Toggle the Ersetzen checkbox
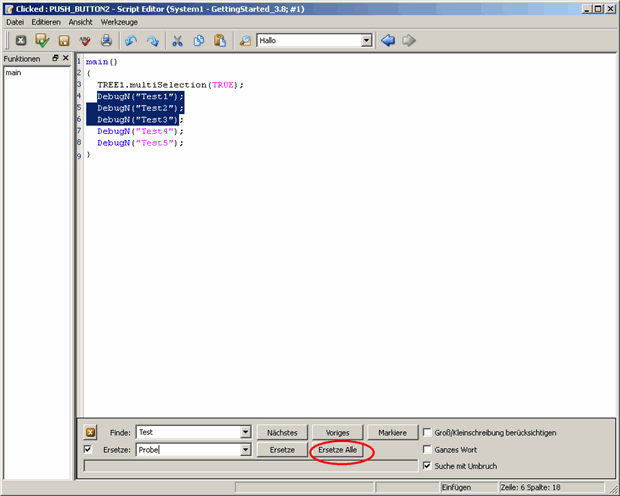This screenshot has height=496, width=620. point(88,449)
